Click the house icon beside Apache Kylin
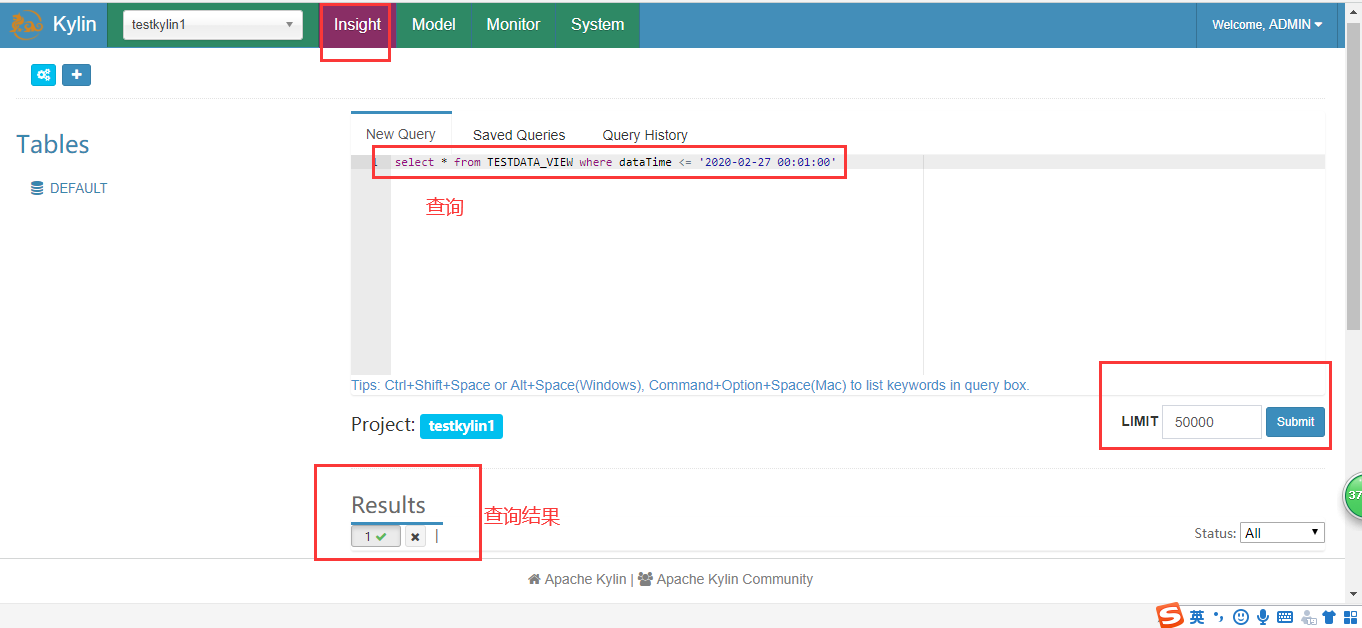This screenshot has height=628, width=1362. pyautogui.click(x=534, y=579)
